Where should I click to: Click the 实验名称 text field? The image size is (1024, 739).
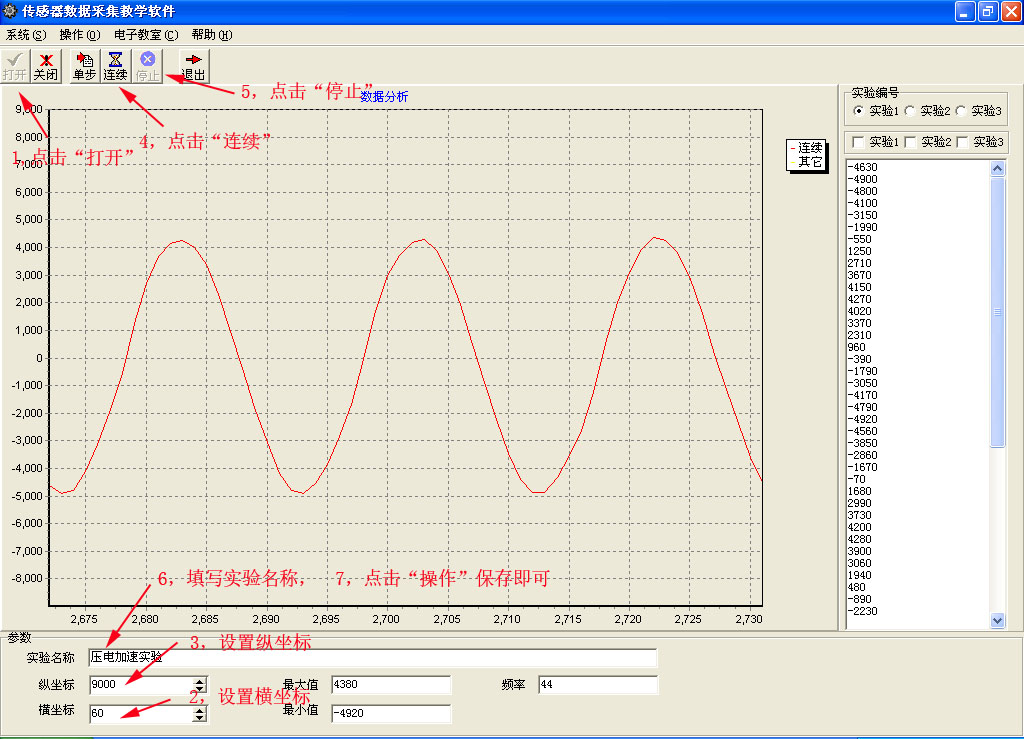tap(372, 657)
